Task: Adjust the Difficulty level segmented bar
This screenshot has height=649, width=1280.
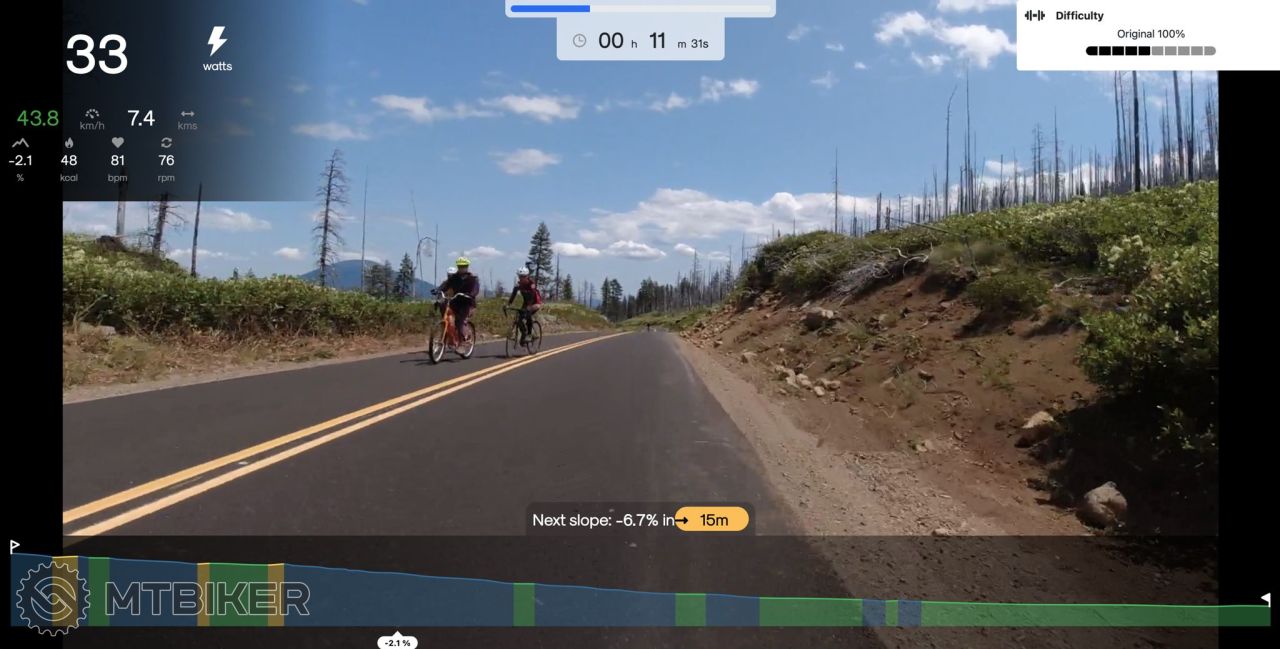Action: click(1151, 50)
